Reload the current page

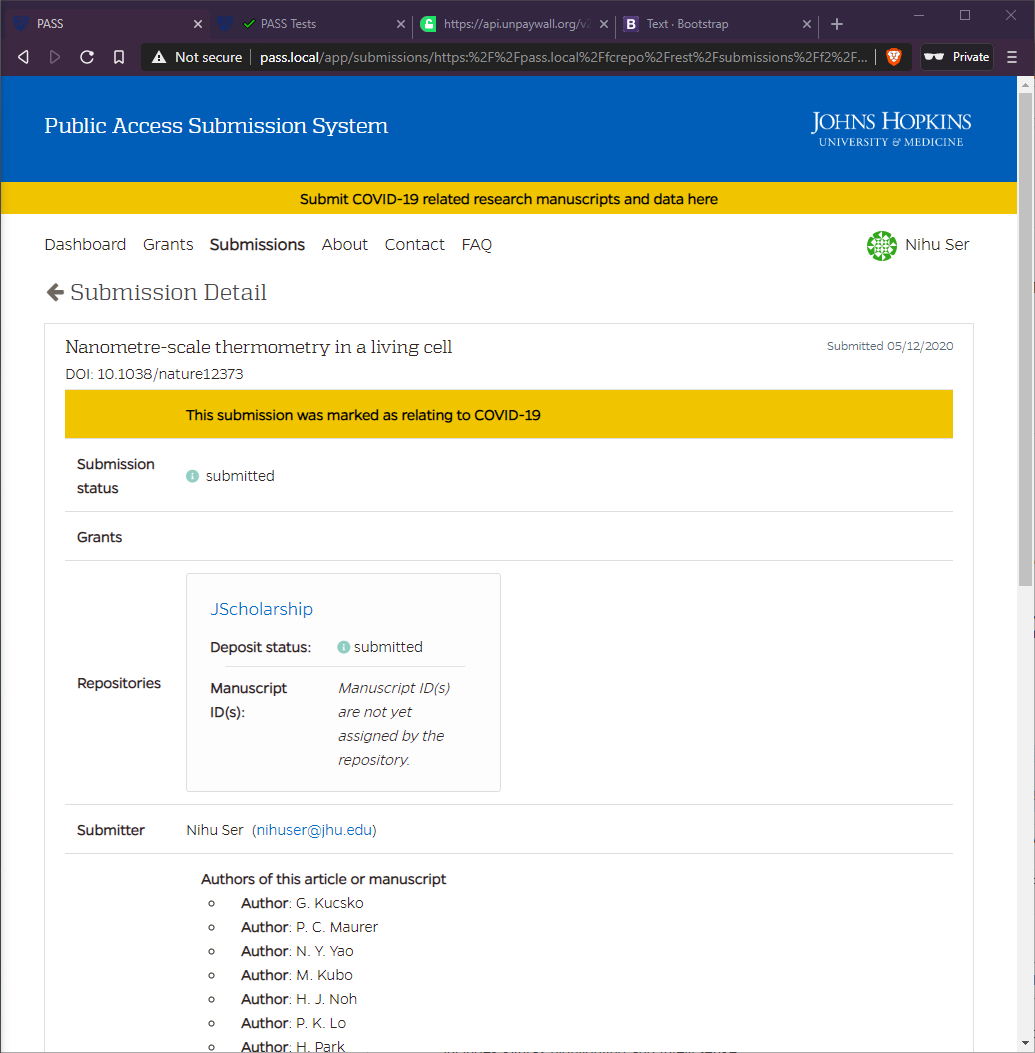[87, 57]
